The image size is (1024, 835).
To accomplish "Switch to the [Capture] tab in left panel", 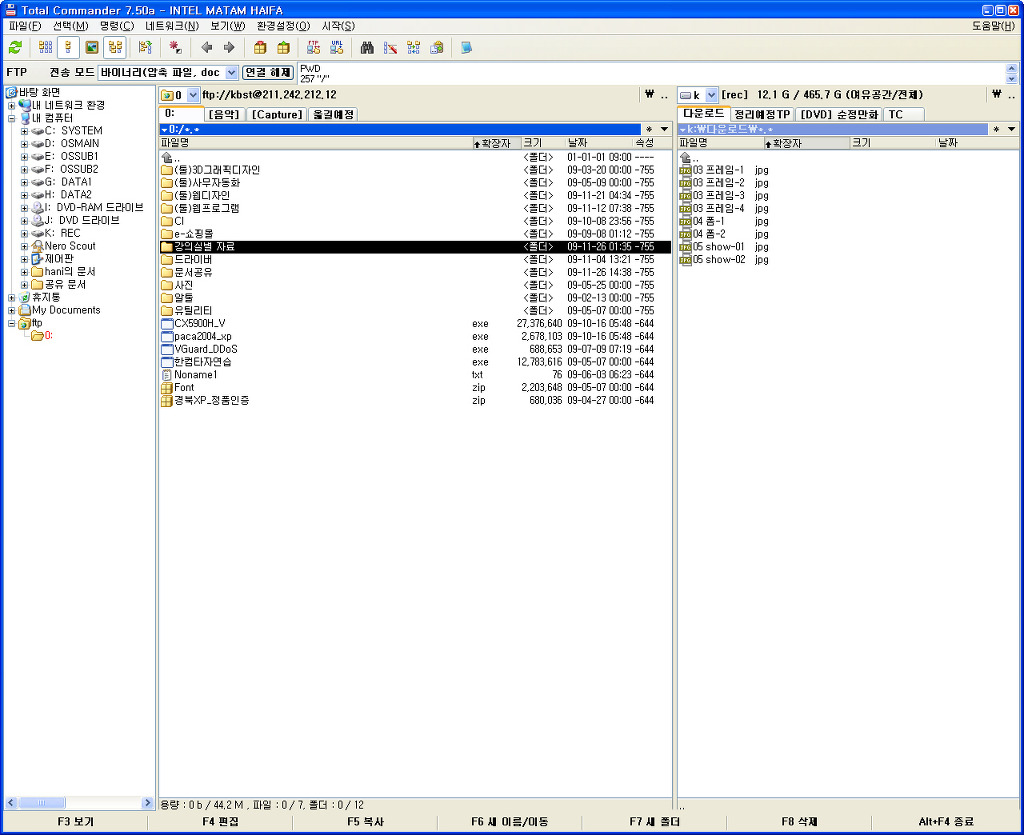I will point(275,115).
